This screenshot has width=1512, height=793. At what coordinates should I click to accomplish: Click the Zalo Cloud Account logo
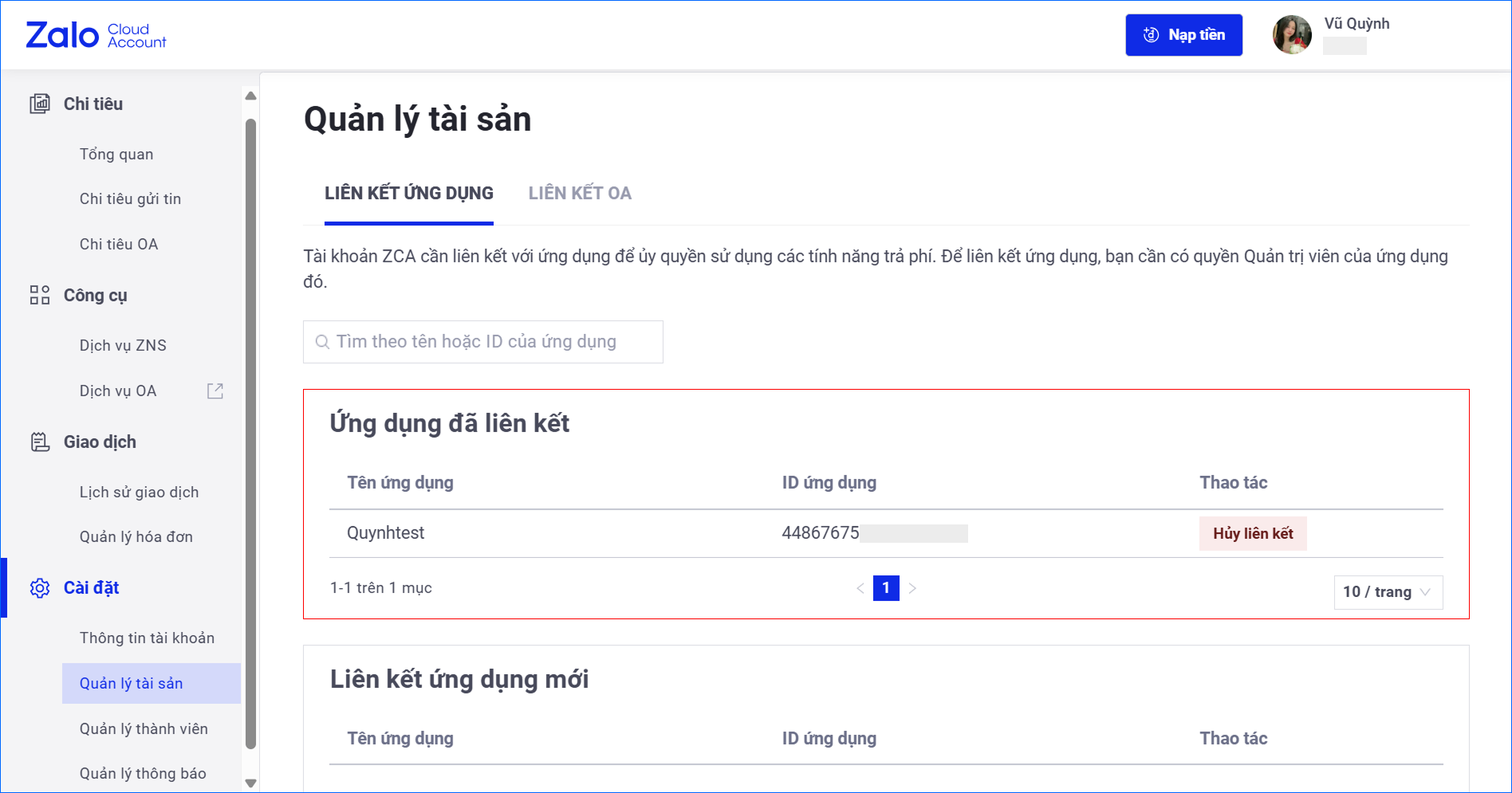pyautogui.click(x=96, y=35)
